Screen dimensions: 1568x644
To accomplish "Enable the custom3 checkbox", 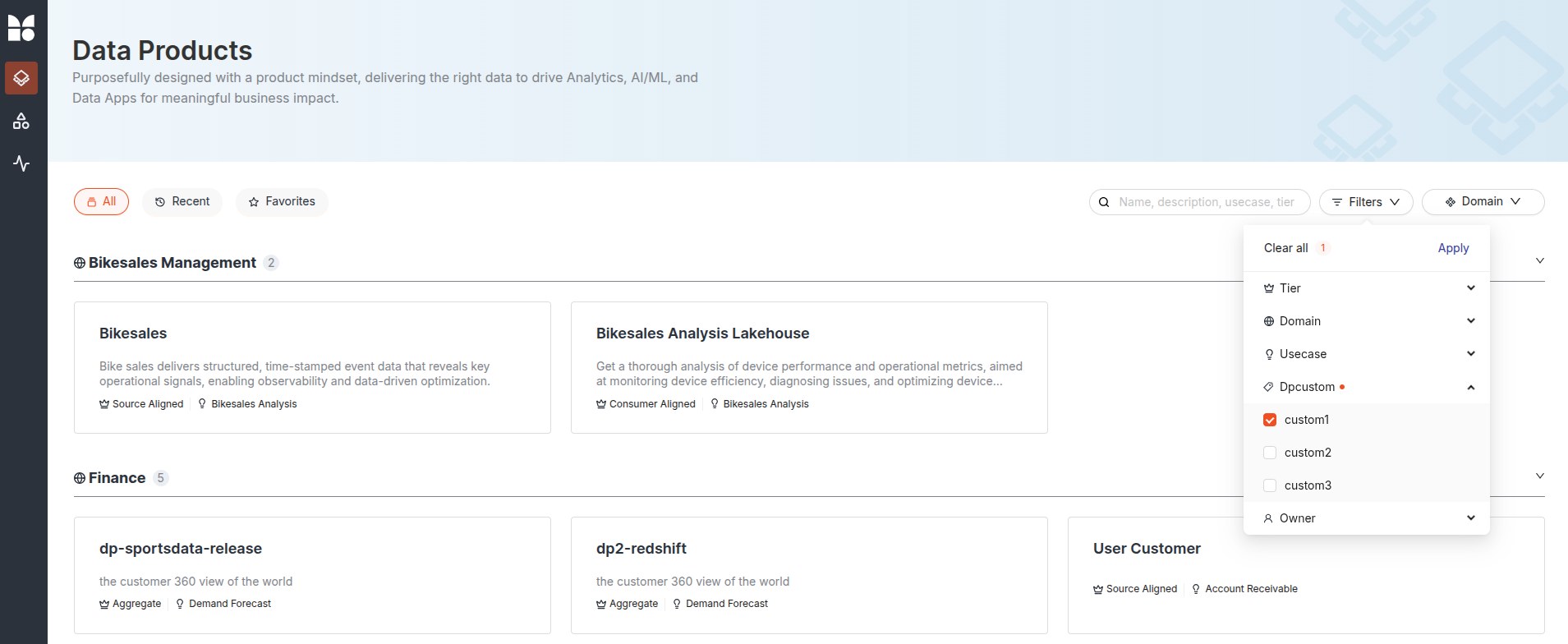I will (x=1270, y=485).
